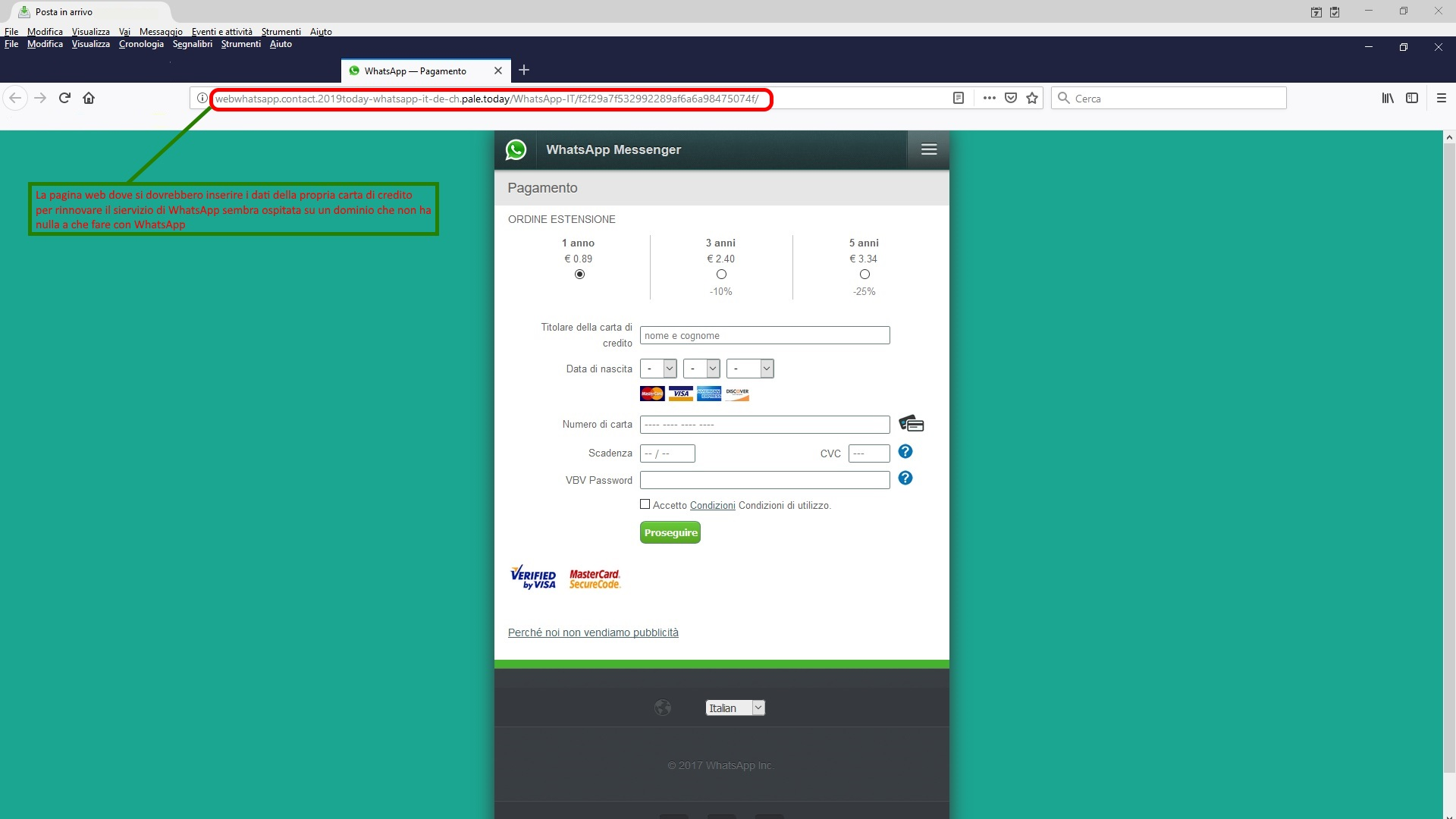Image resolution: width=1456 pixels, height=819 pixels.
Task: Click the card icon beside Numero di carta
Action: [x=912, y=423]
